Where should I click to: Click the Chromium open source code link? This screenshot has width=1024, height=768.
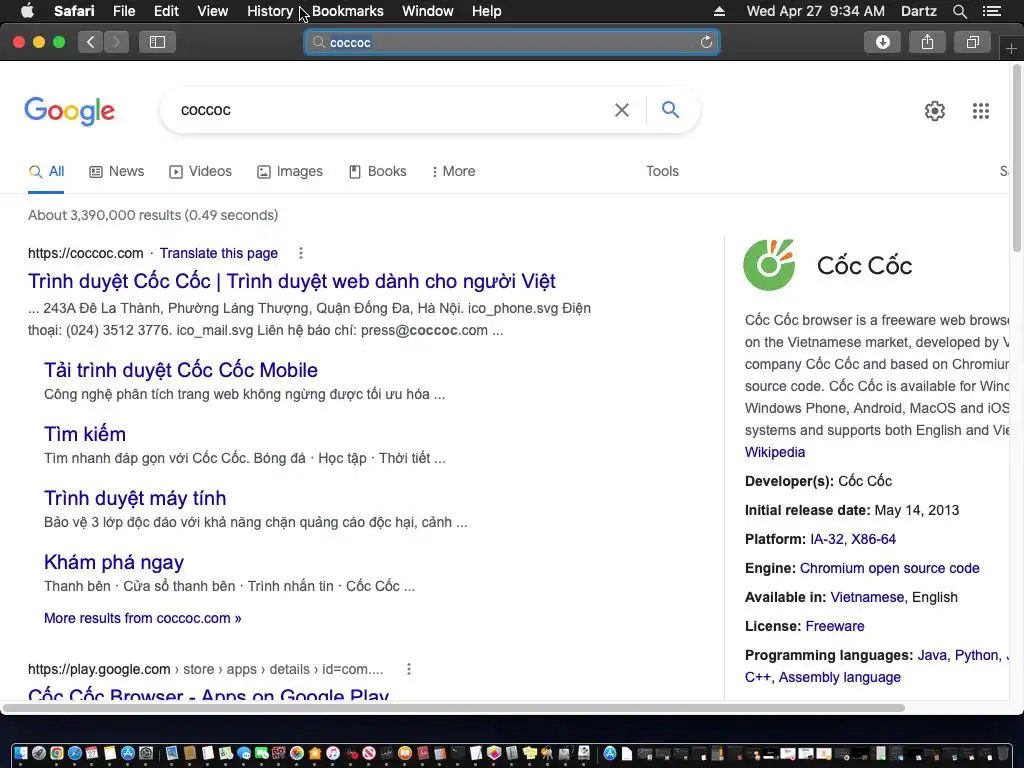[889, 568]
